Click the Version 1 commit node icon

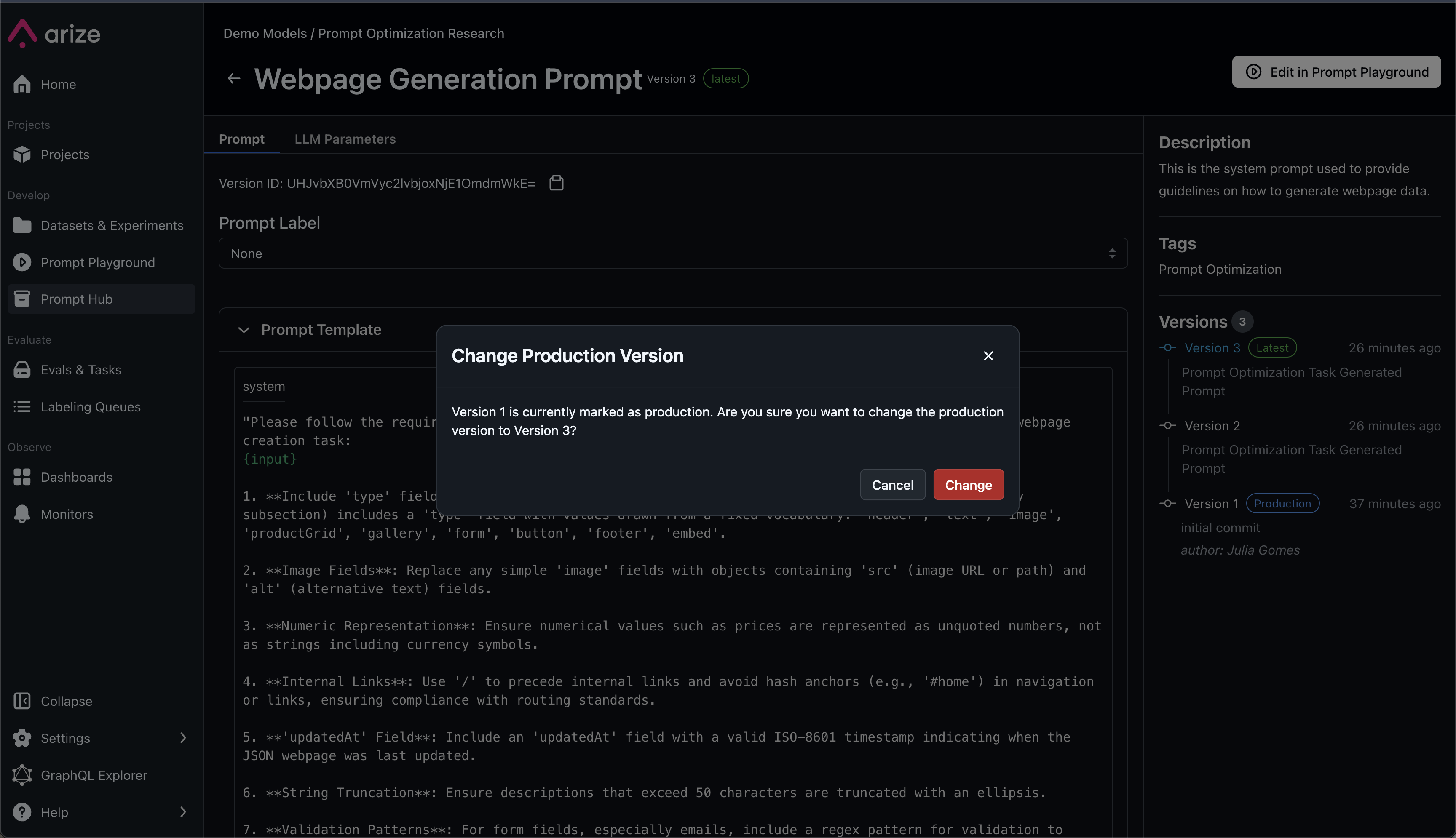pyautogui.click(x=1167, y=503)
